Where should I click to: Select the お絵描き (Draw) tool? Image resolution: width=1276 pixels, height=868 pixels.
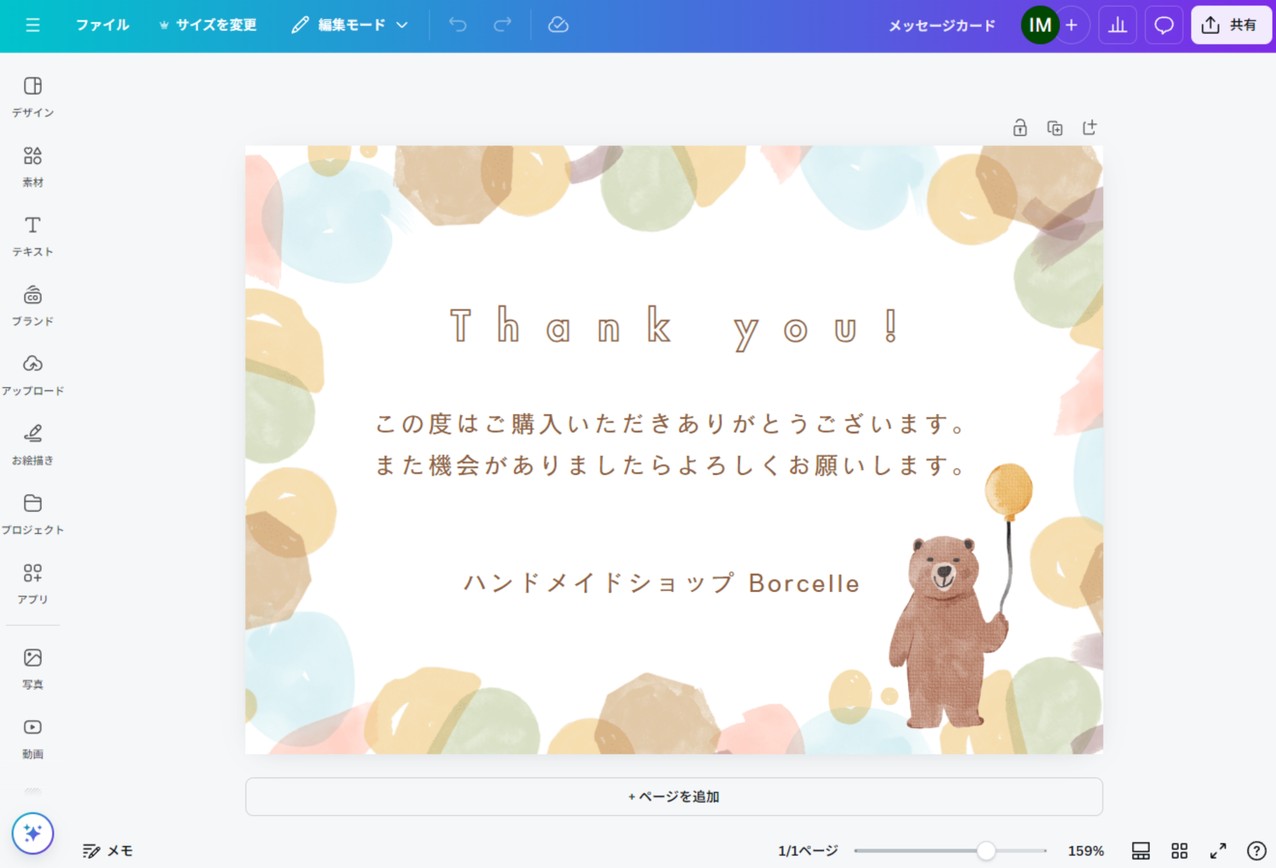(32, 444)
